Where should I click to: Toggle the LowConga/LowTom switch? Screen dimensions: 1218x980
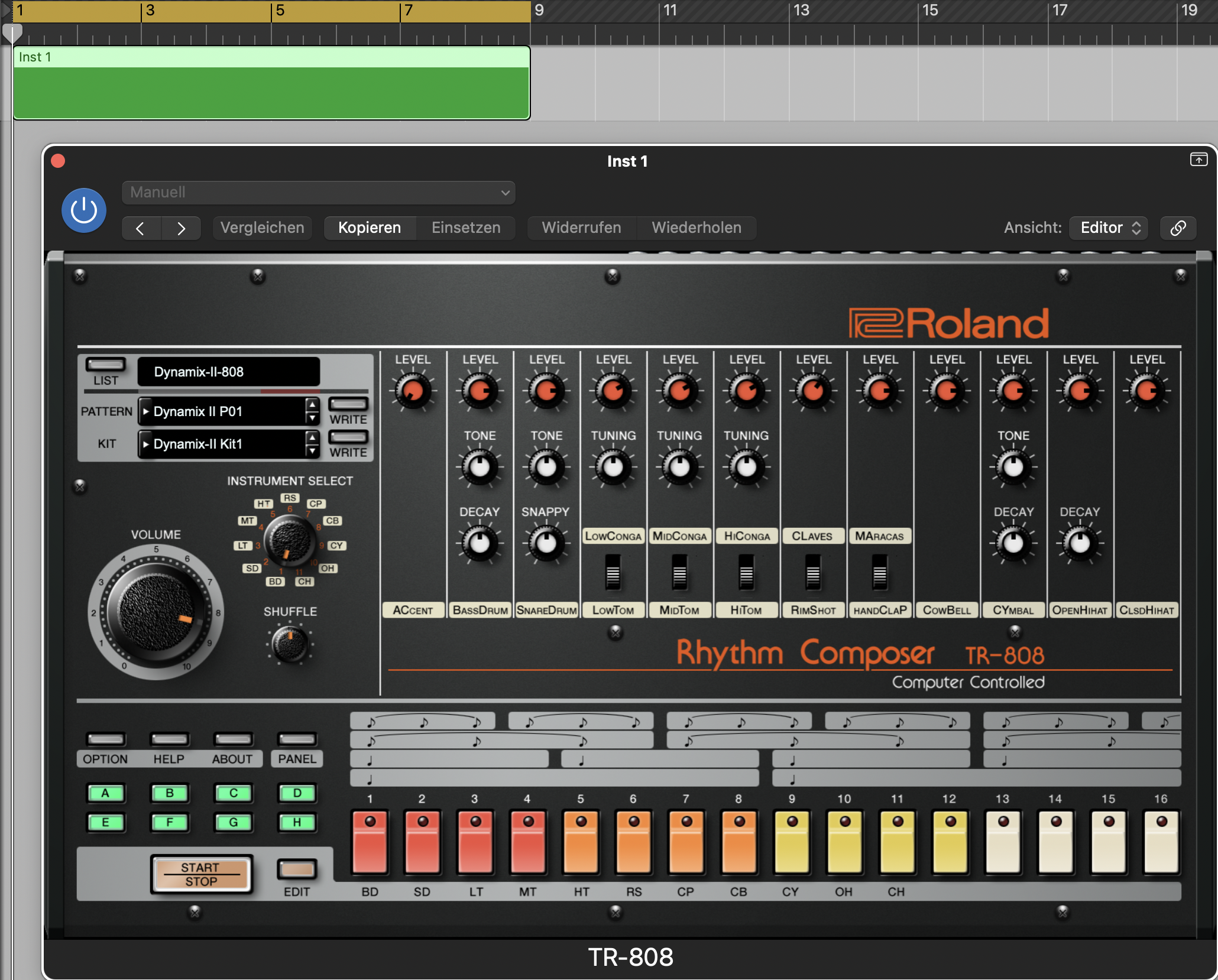pos(613,572)
